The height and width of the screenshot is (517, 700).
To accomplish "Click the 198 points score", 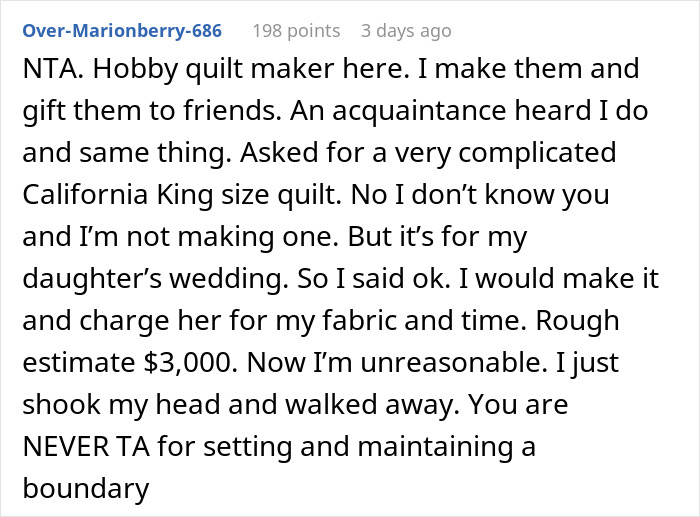I will (295, 31).
